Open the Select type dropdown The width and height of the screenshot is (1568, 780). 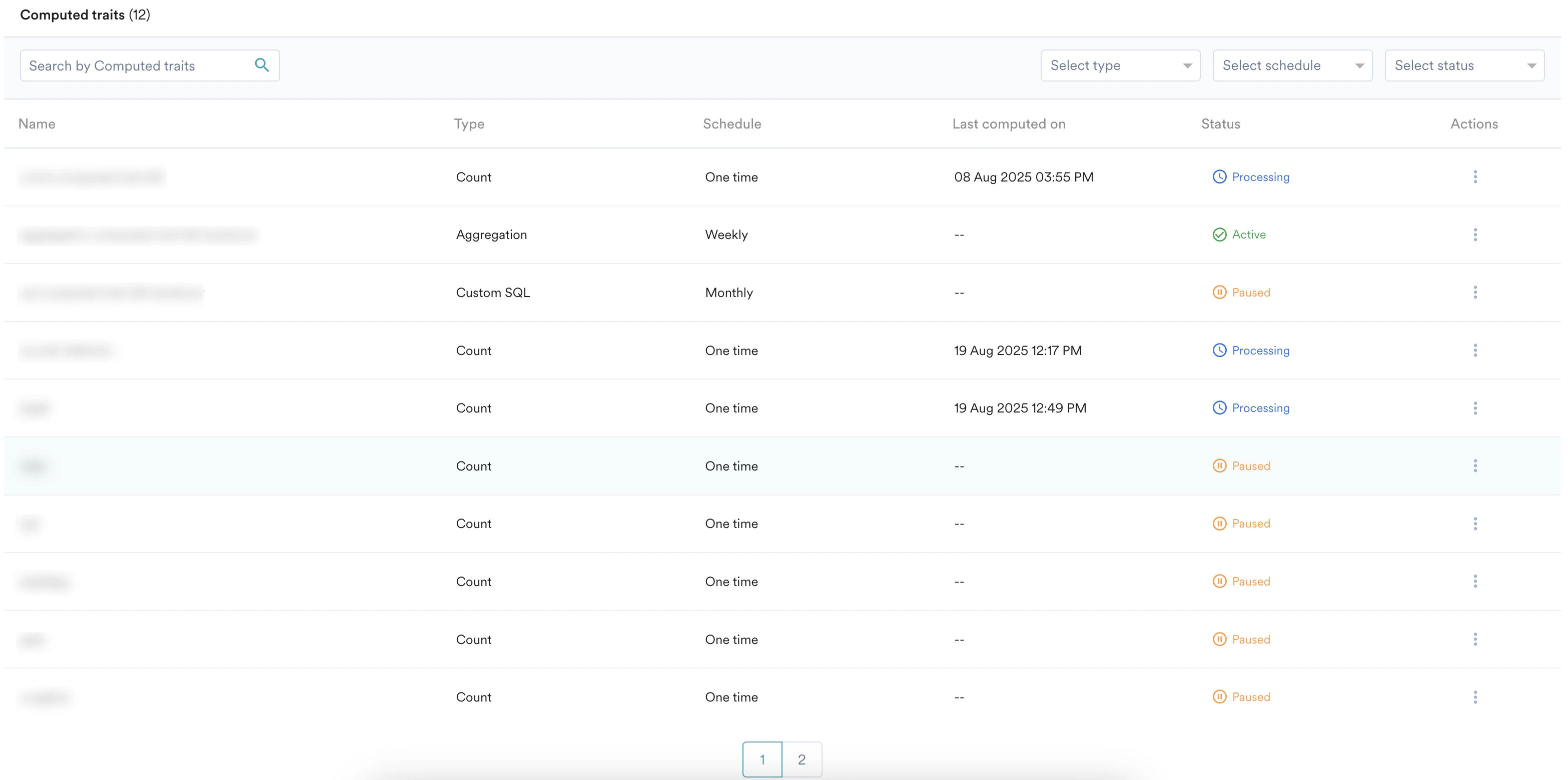pos(1119,65)
